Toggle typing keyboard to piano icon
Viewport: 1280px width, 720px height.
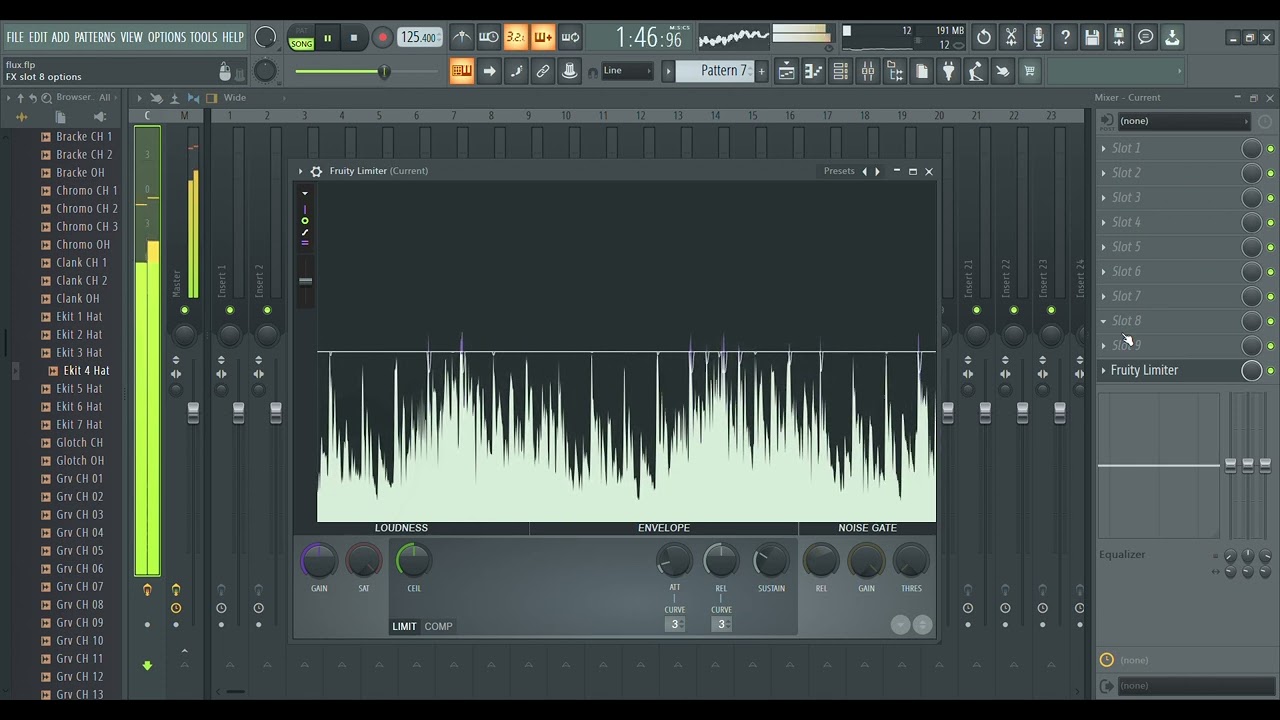coord(461,71)
